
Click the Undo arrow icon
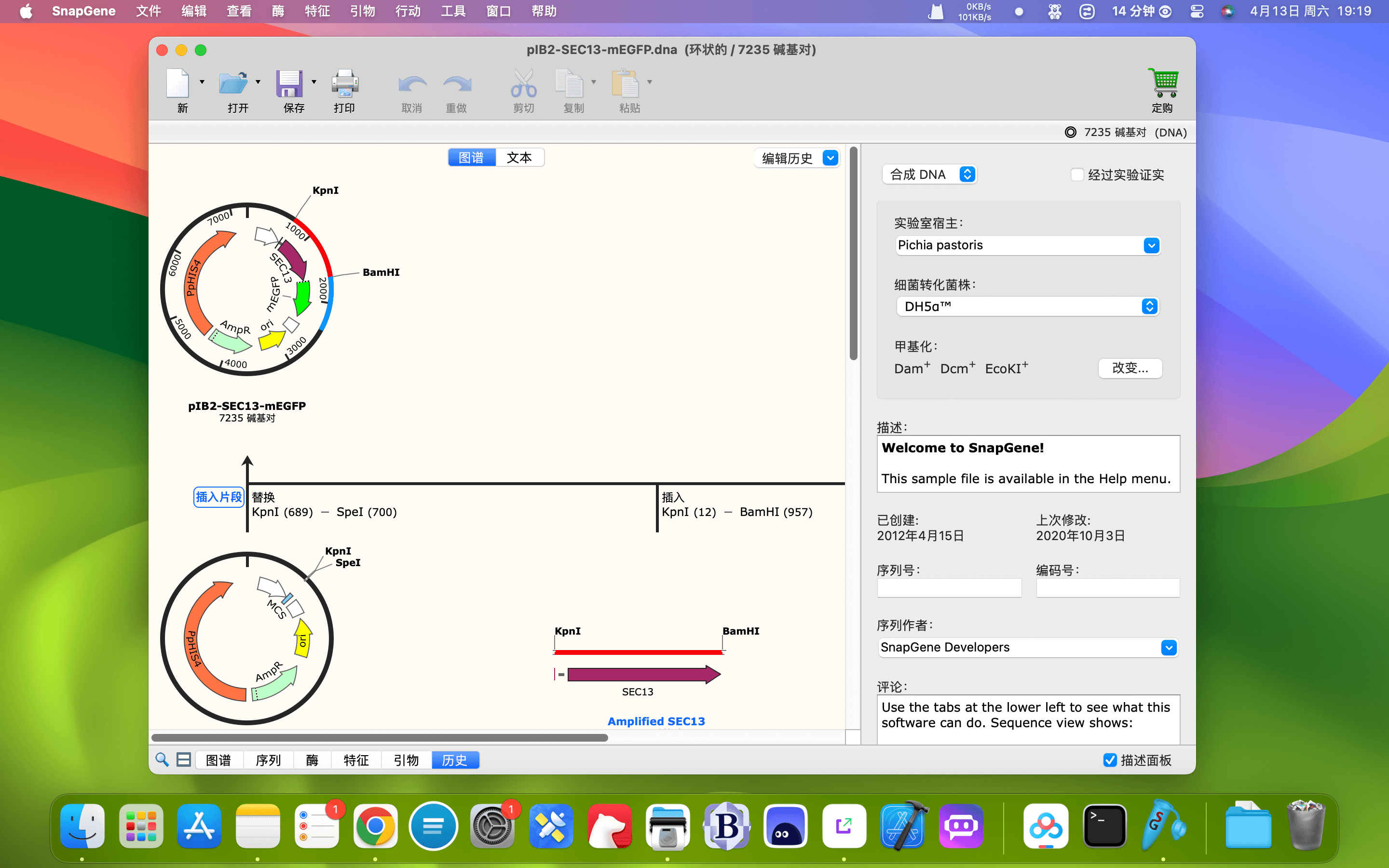pos(412,84)
